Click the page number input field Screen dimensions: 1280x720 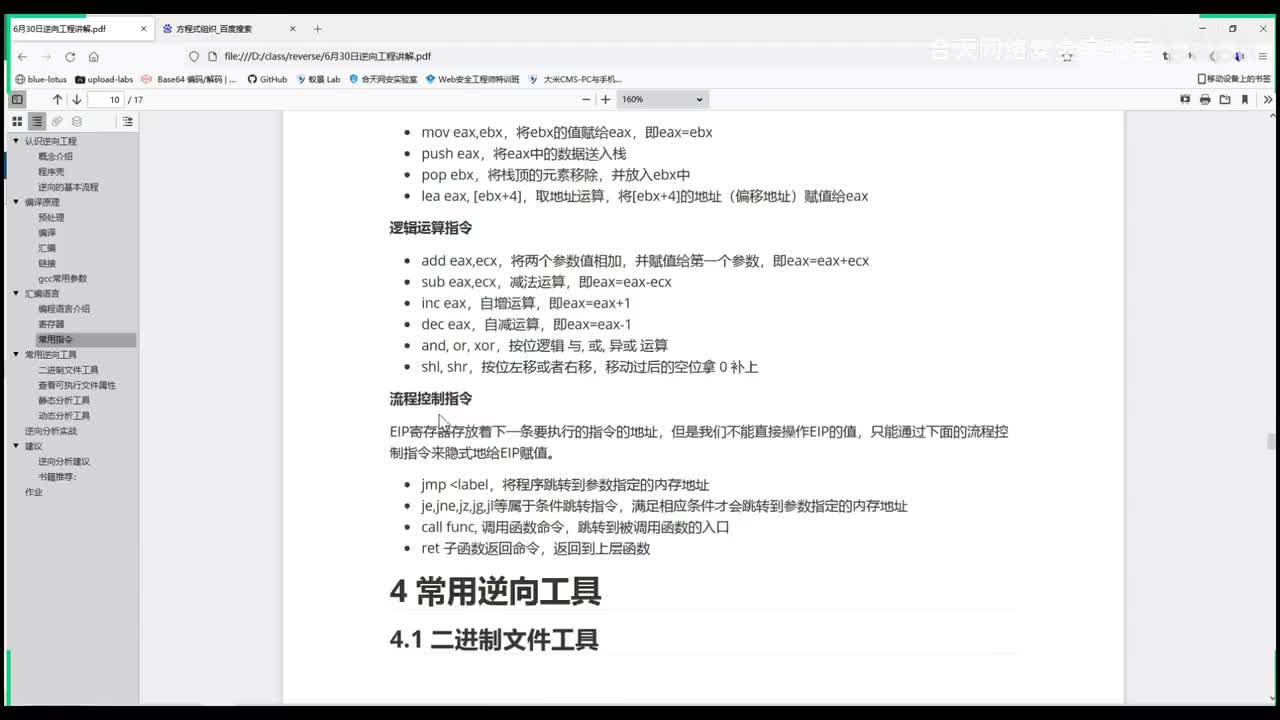pyautogui.click(x=105, y=100)
